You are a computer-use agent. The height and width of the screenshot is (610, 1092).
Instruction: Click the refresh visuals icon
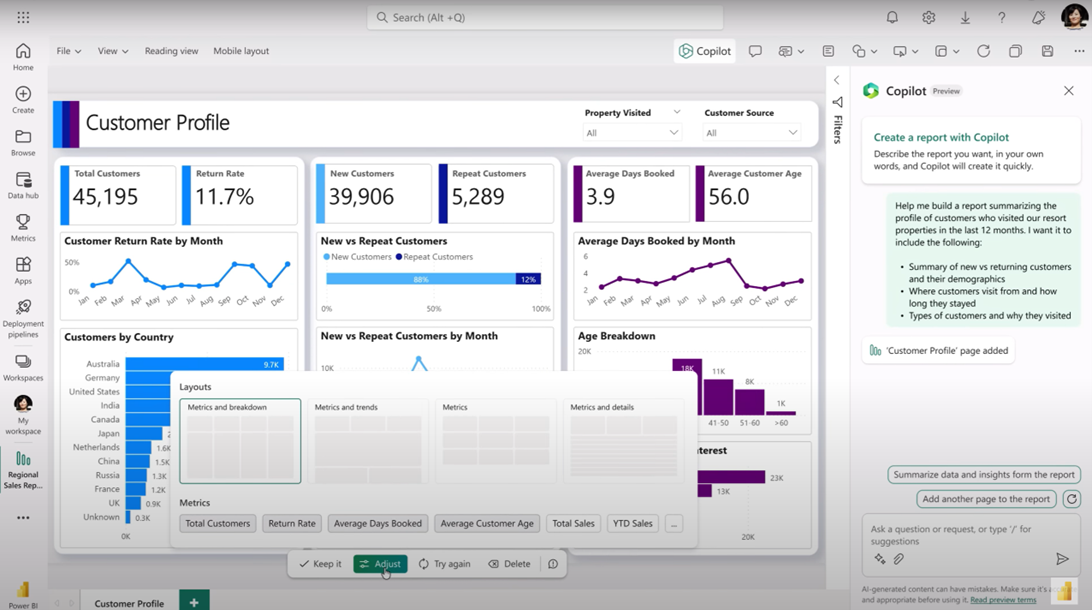pyautogui.click(x=983, y=51)
